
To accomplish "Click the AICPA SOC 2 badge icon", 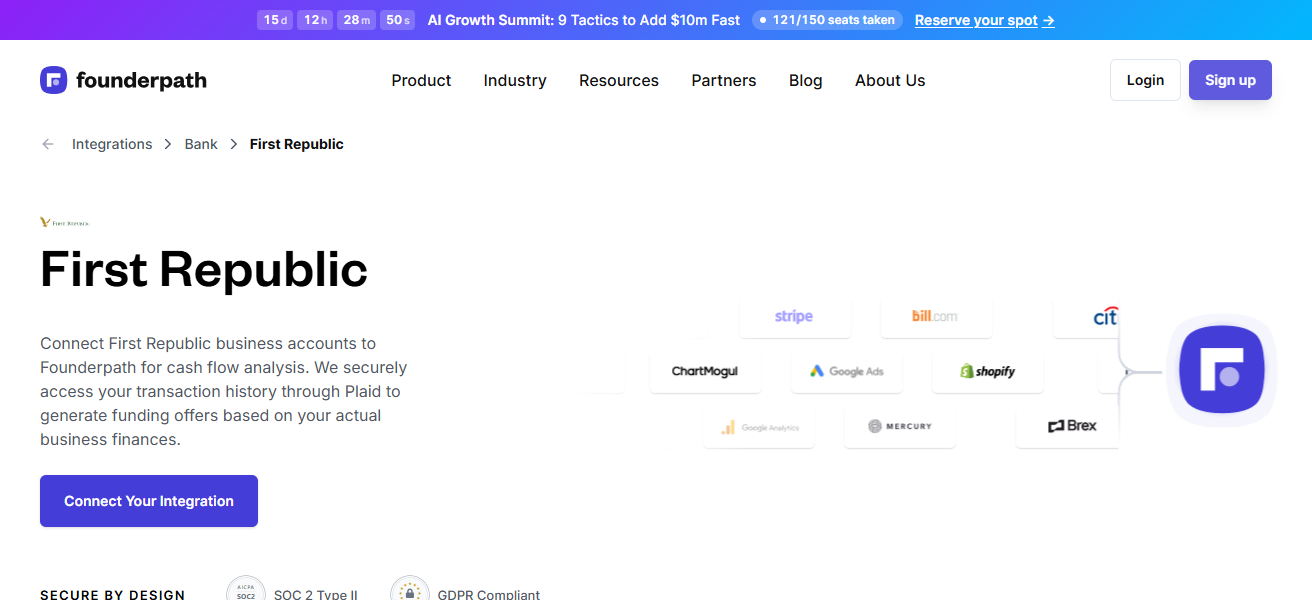I will tap(246, 590).
